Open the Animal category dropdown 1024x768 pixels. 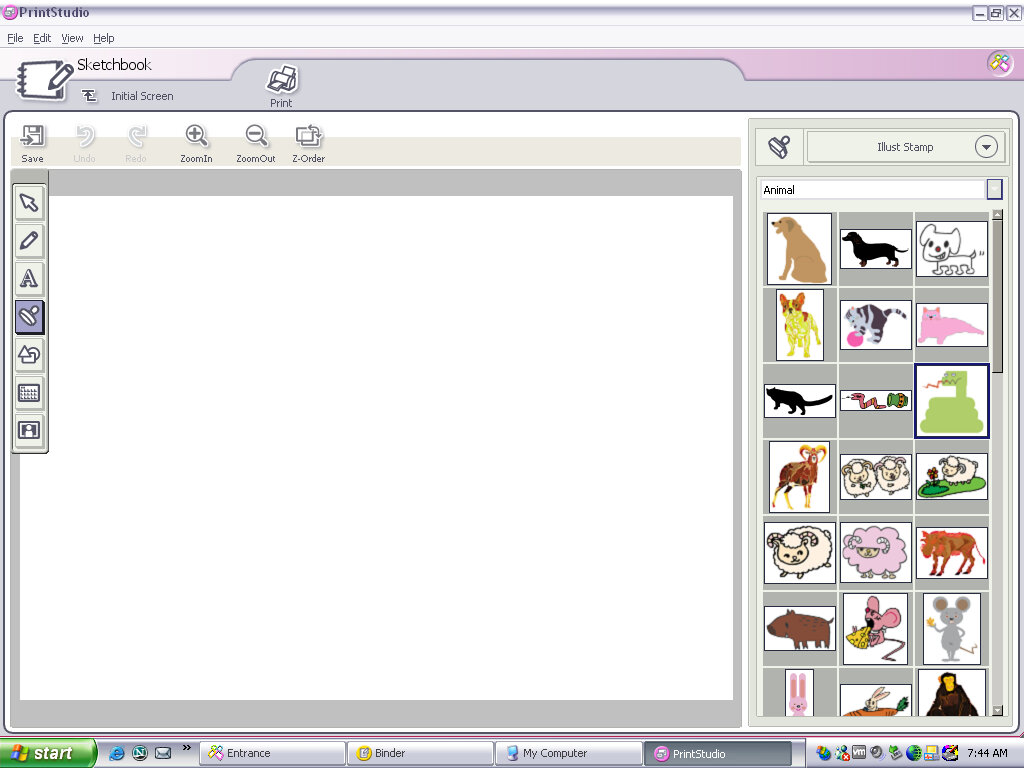[994, 190]
